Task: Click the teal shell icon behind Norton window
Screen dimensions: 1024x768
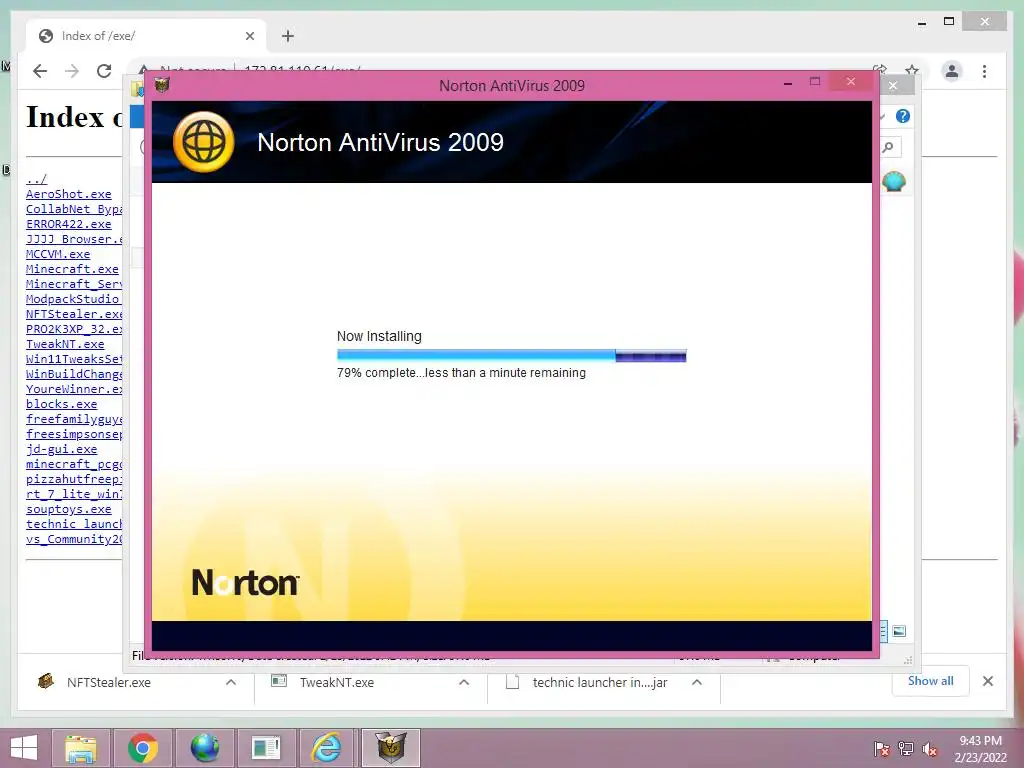Action: (x=893, y=181)
